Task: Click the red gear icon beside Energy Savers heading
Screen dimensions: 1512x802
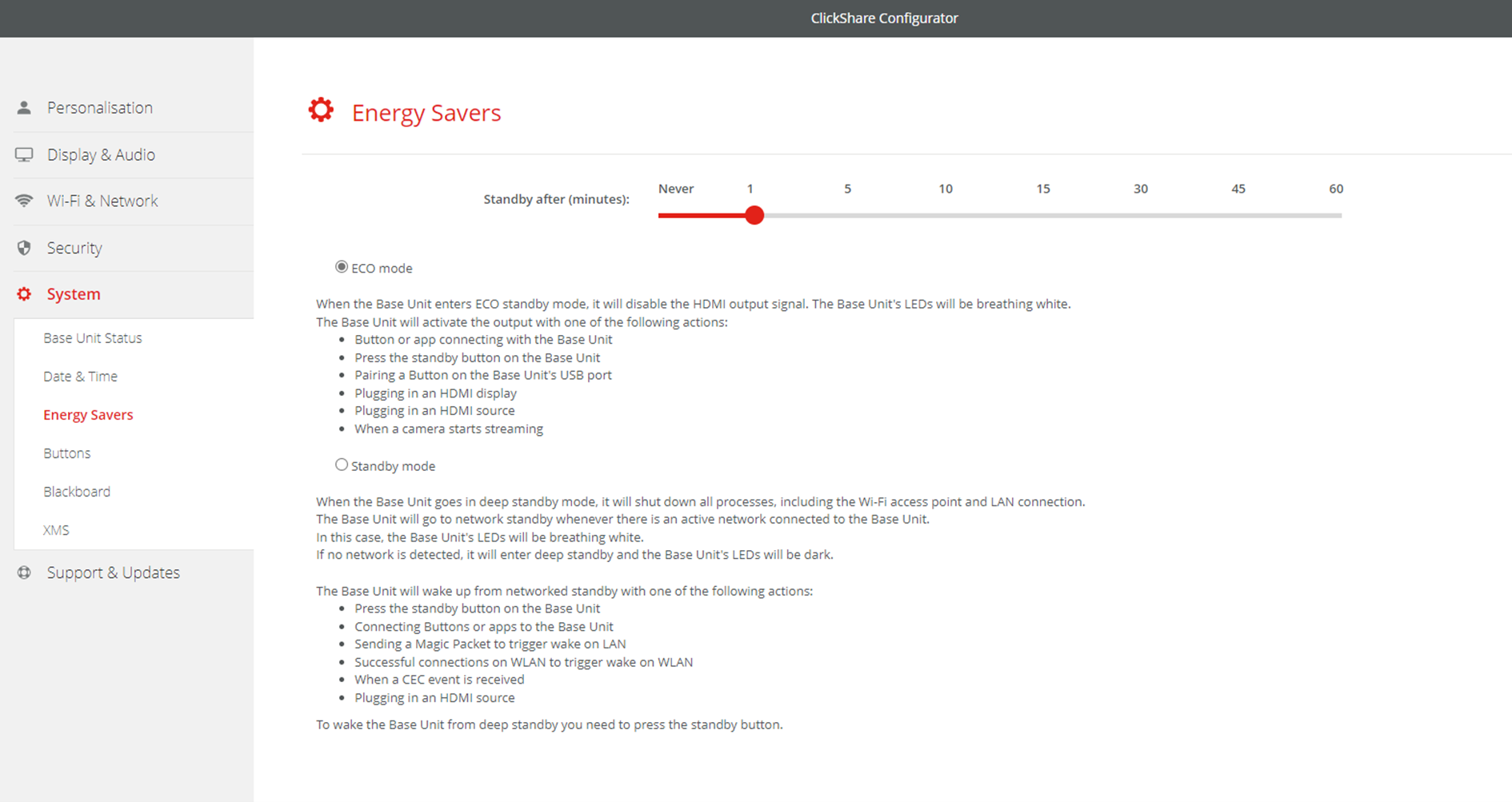Action: [321, 110]
